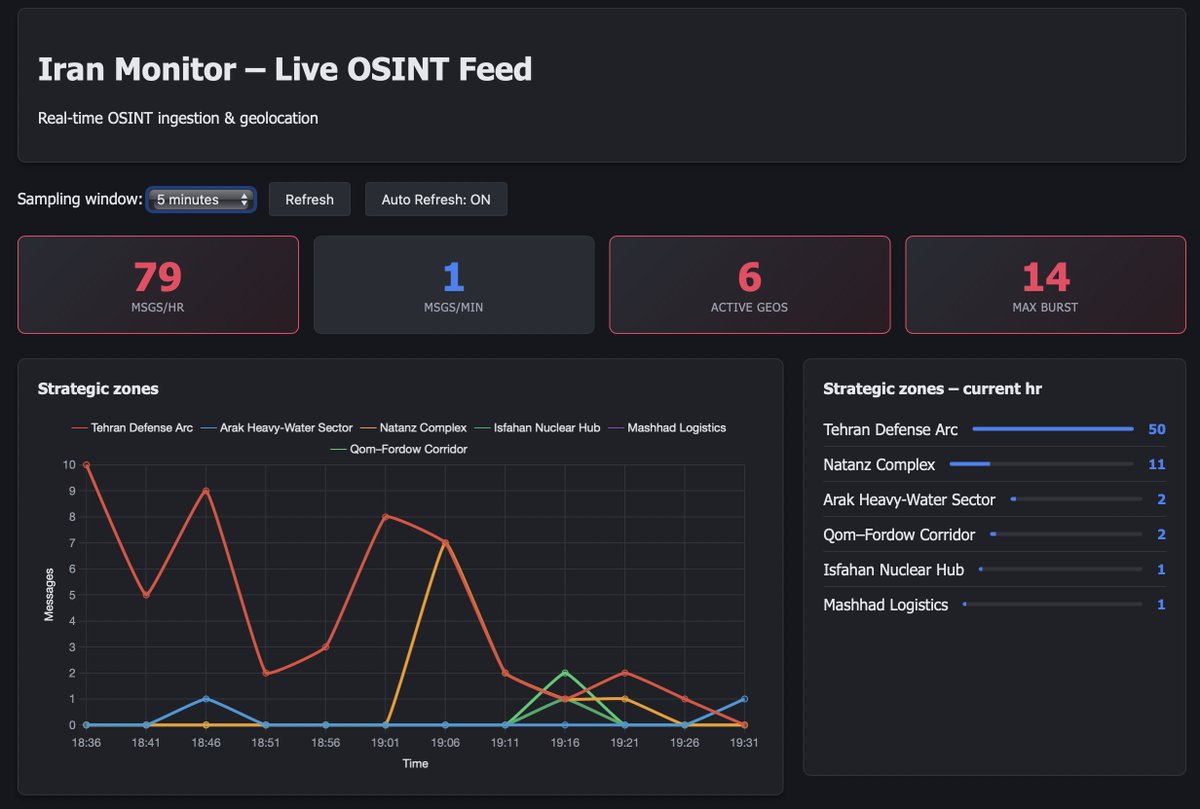
Task: Click 'Real-time OSINT ingestion & geolocation' subtitle
Action: tap(178, 118)
